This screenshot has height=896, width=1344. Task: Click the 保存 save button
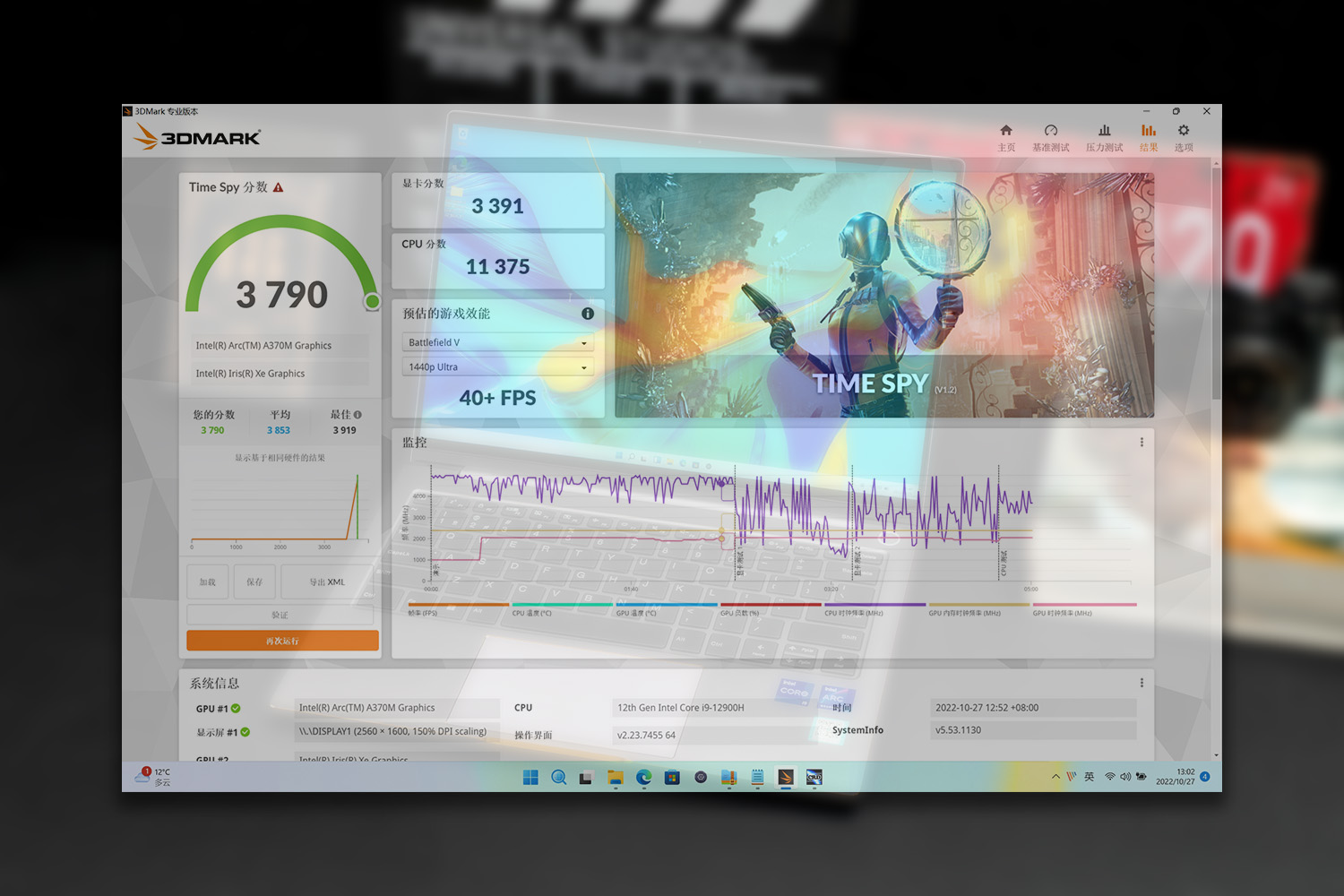254,582
